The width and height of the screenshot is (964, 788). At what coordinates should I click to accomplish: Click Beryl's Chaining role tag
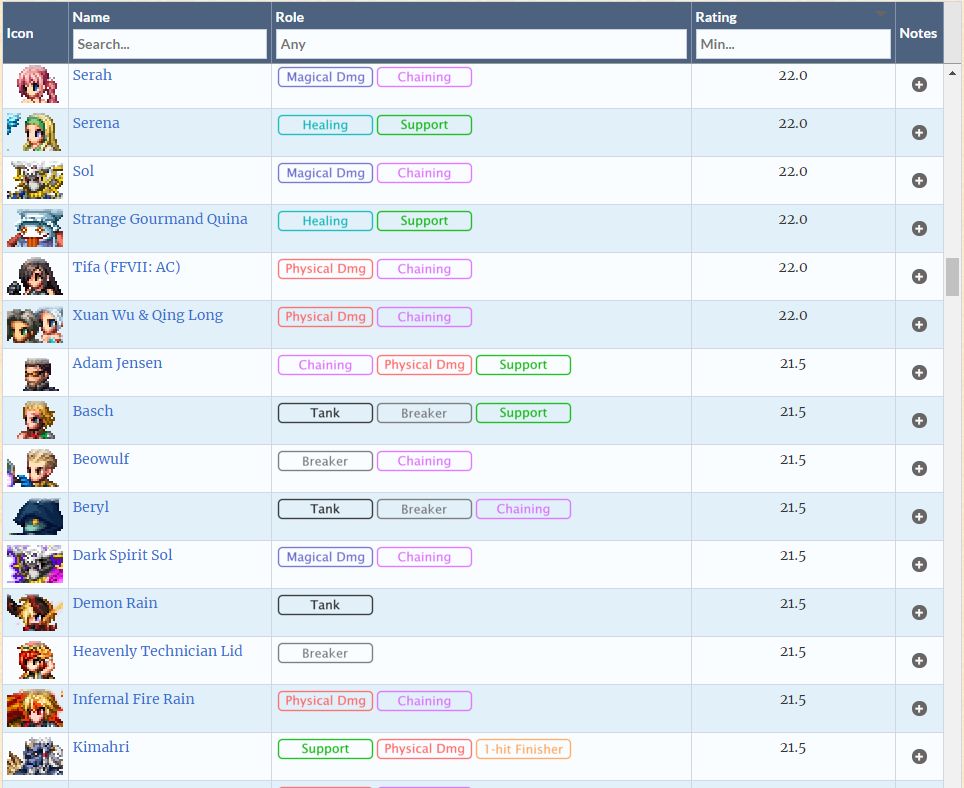coord(523,509)
